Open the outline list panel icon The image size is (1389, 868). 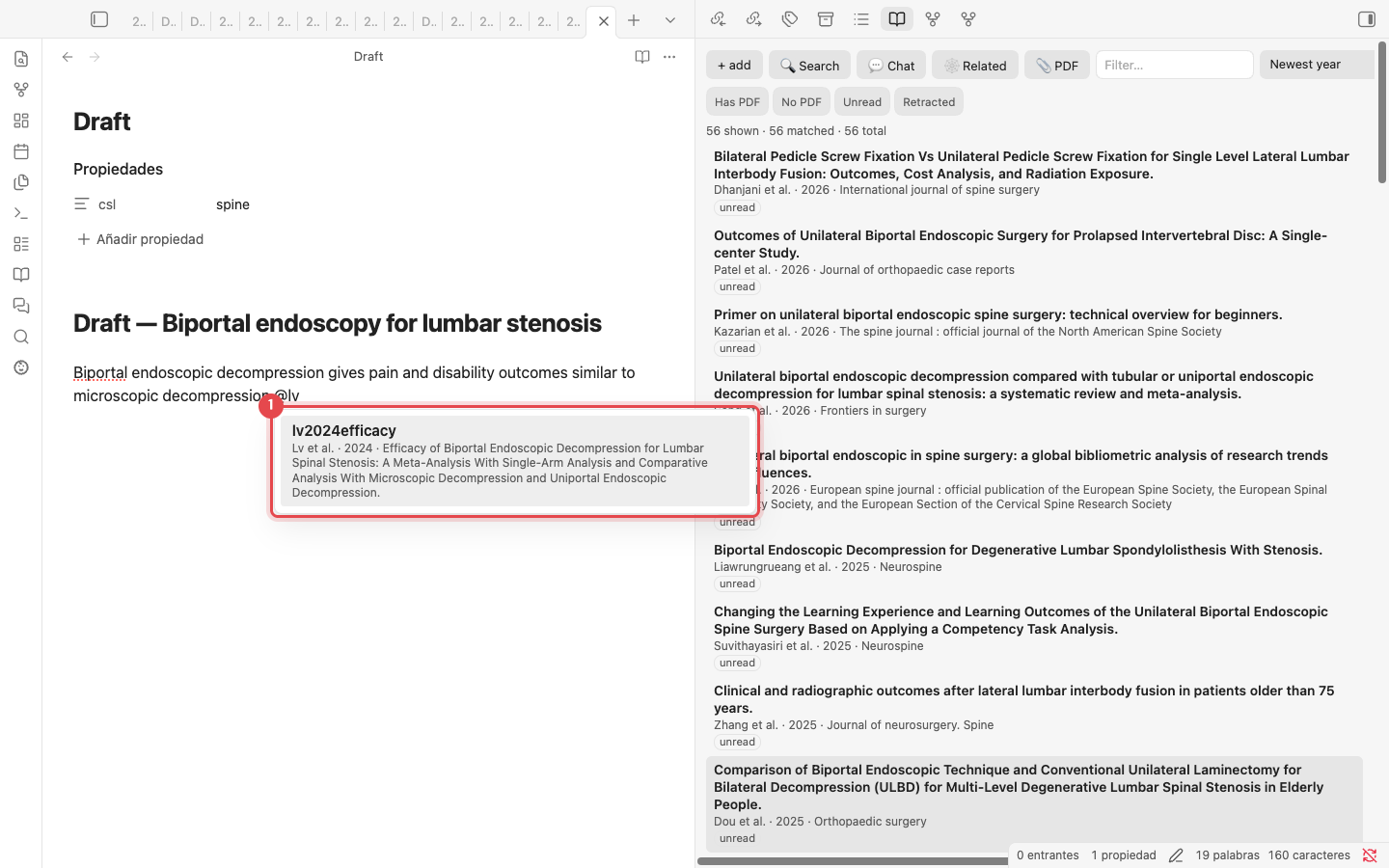click(x=861, y=19)
